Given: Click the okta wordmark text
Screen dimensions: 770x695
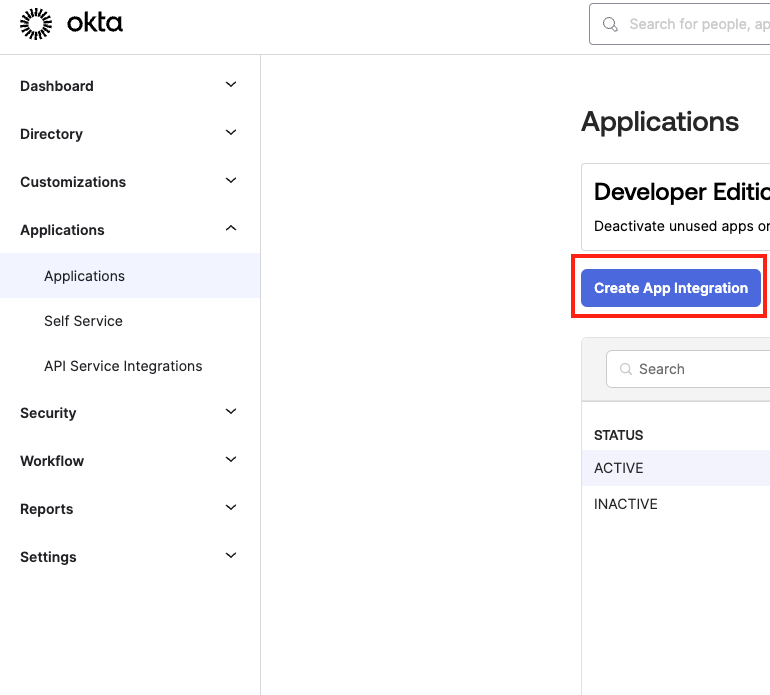Looking at the screenshot, I should [95, 23].
